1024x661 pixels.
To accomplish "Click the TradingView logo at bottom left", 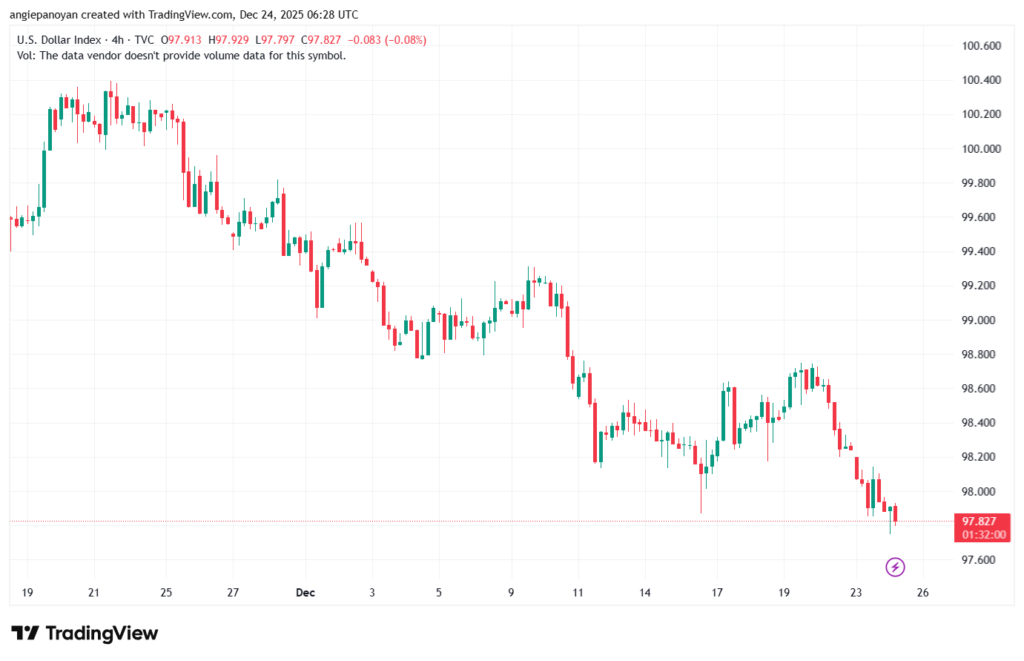I will (84, 633).
